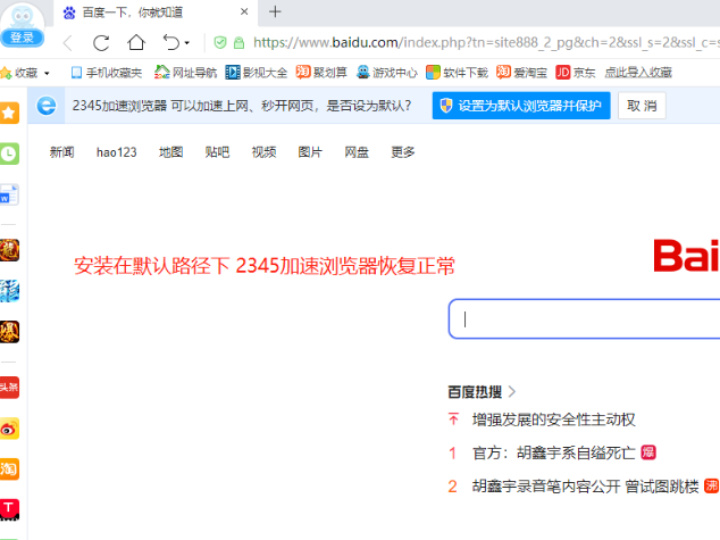Open 爱淘宝 bookmark
The image size is (720, 540).
pos(522,73)
